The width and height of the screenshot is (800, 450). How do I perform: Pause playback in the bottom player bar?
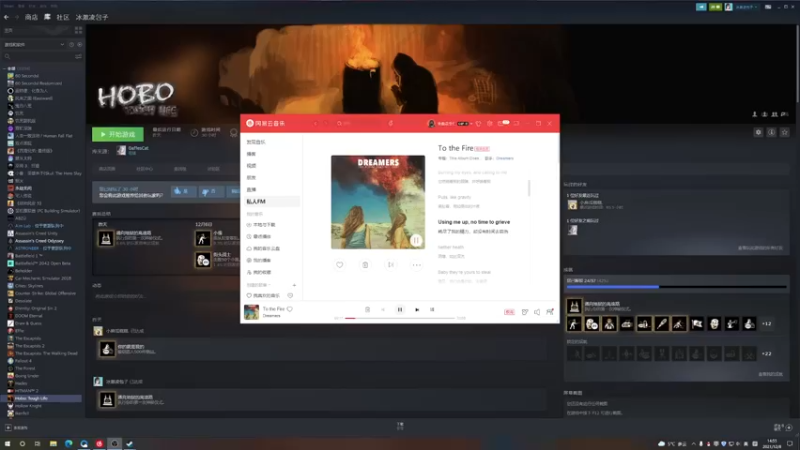pos(400,310)
